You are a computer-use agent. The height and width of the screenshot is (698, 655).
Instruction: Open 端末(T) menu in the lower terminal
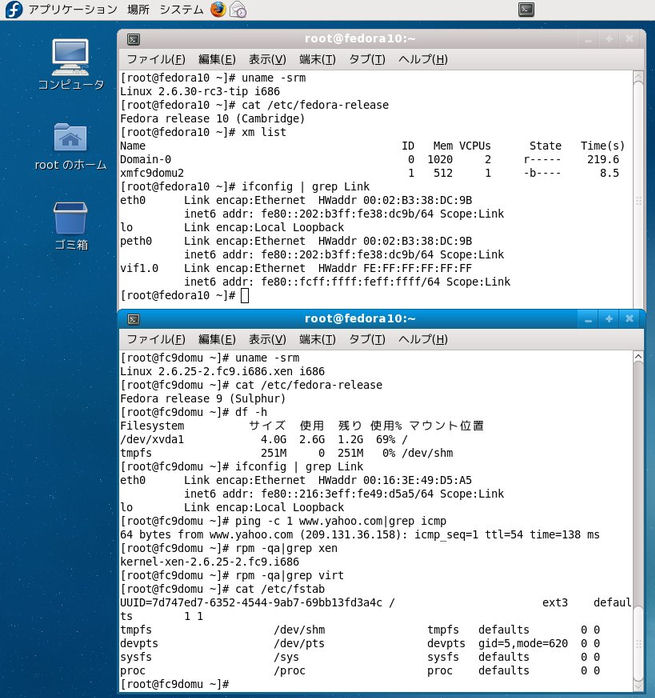coord(317,339)
